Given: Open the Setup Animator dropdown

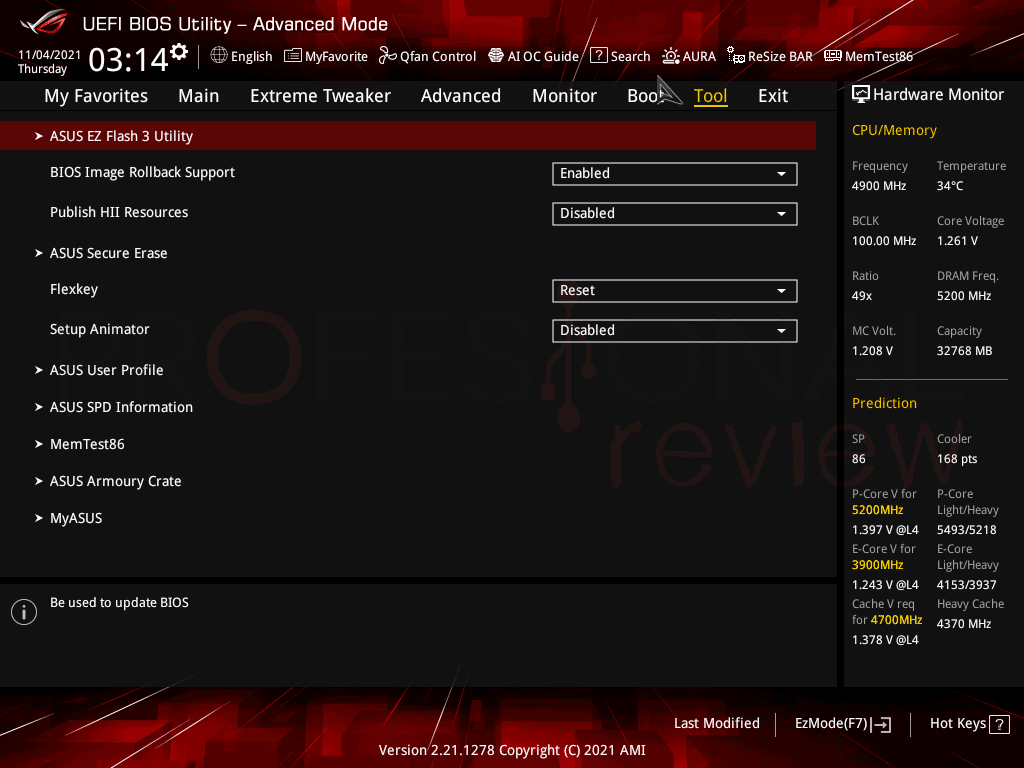Looking at the screenshot, I should click(x=675, y=330).
